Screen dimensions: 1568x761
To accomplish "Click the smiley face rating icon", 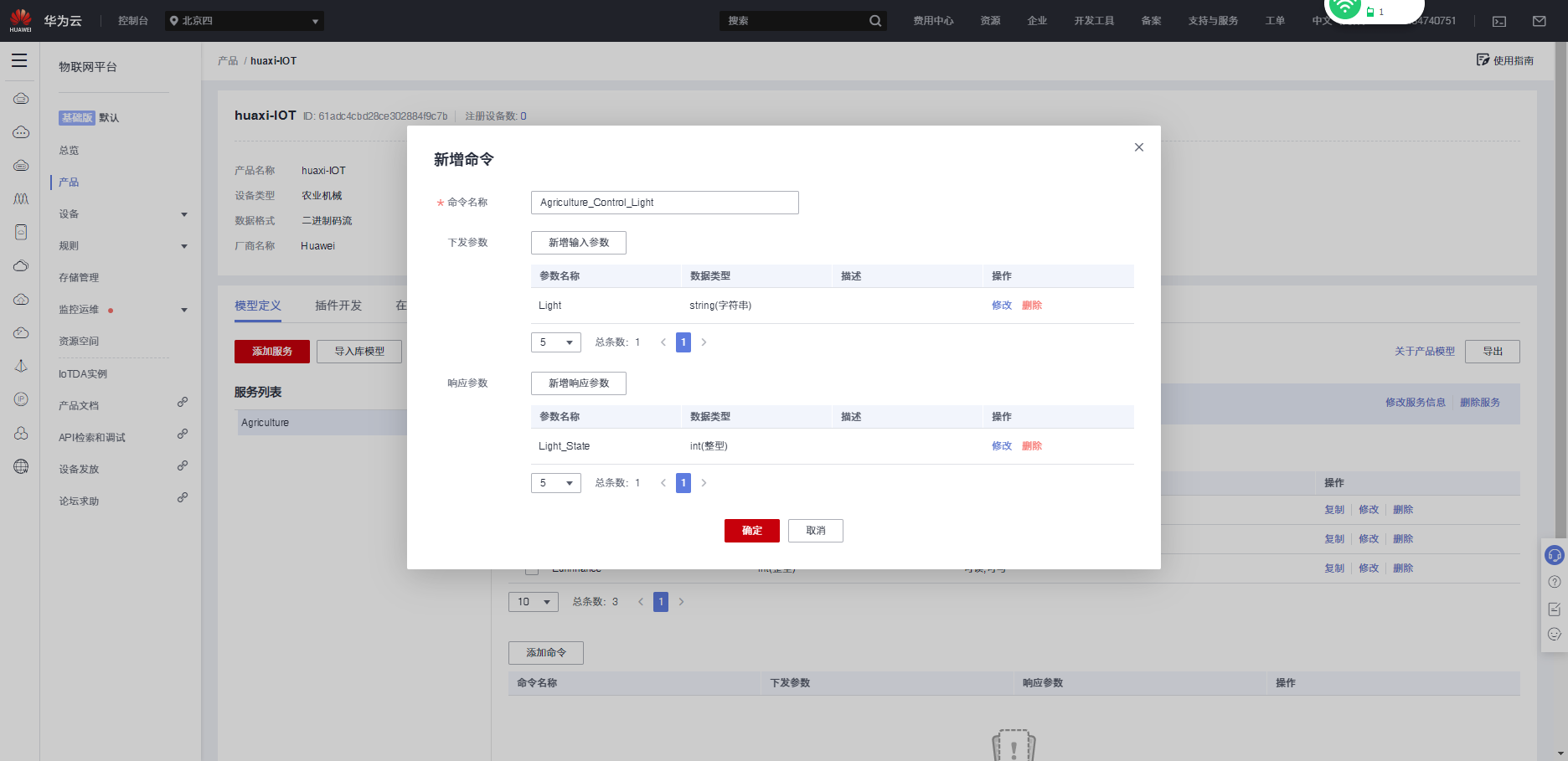I will point(1555,635).
